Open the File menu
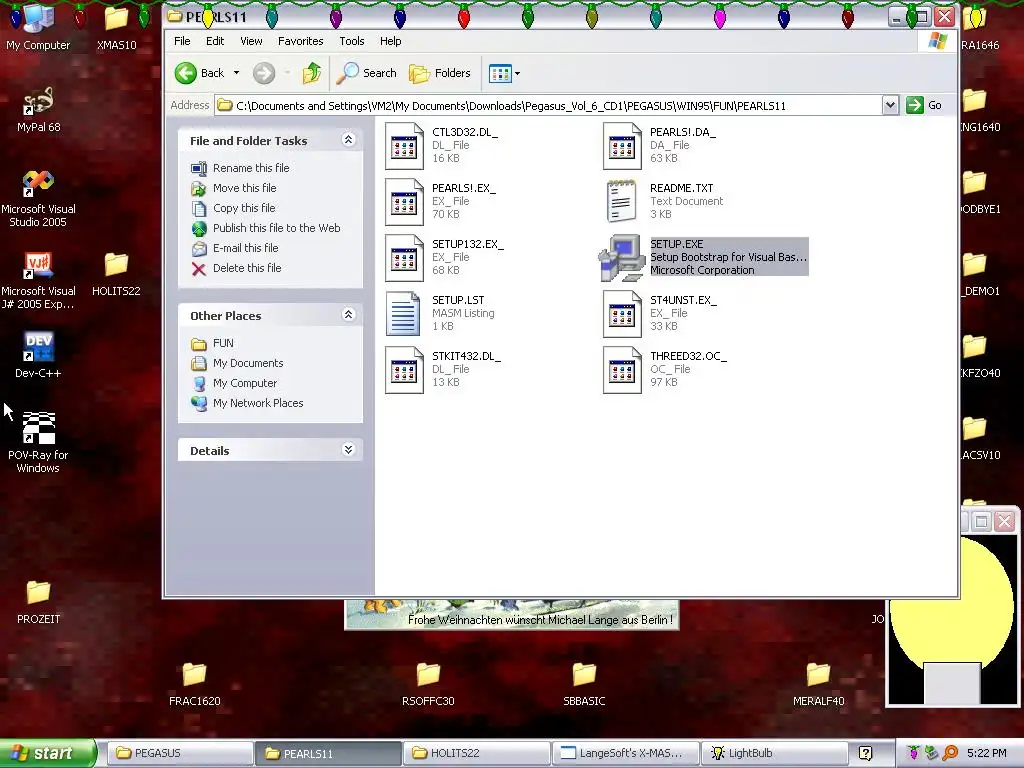The width and height of the screenshot is (1024, 768). [x=182, y=41]
